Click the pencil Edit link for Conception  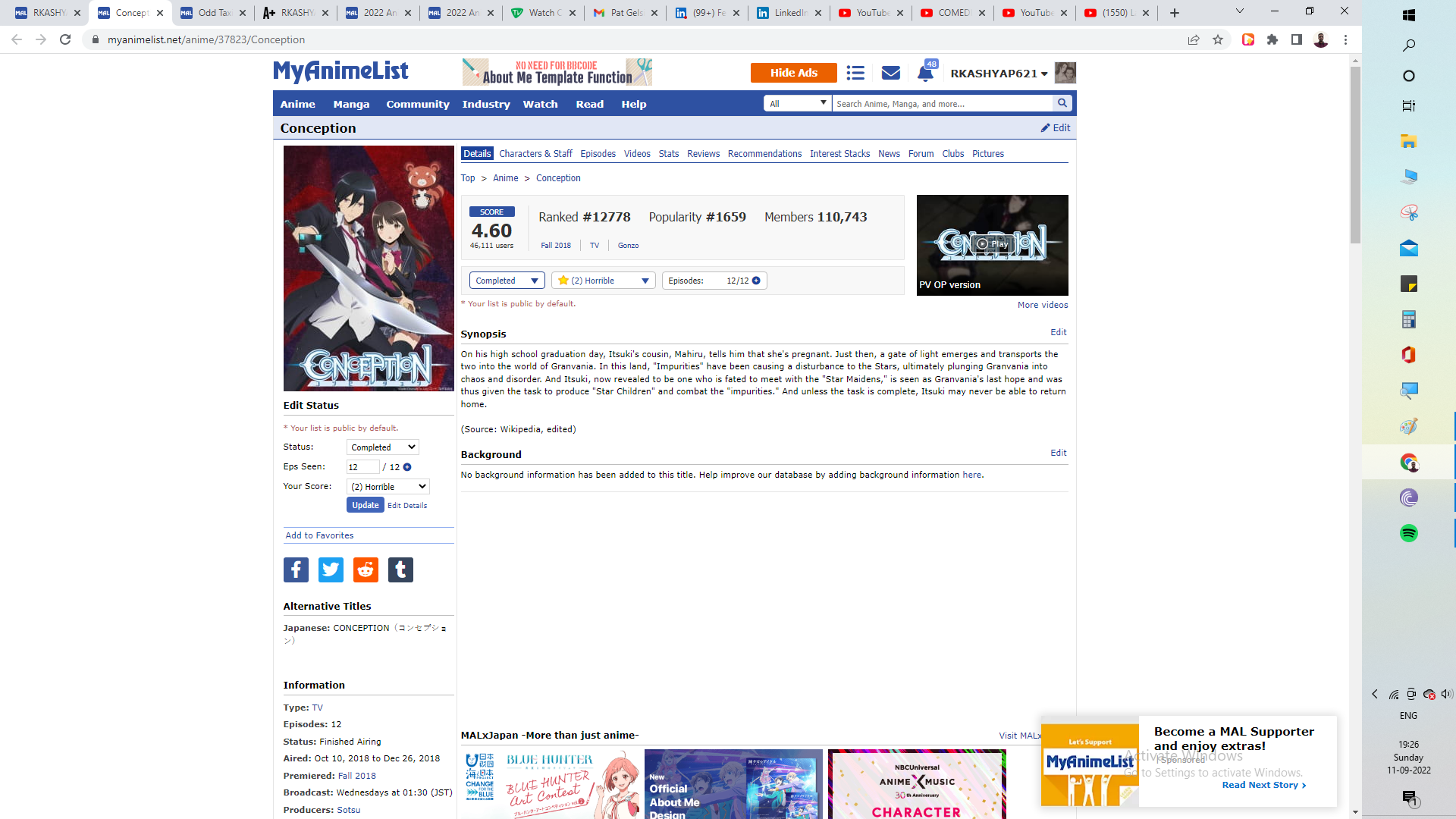pos(1056,127)
